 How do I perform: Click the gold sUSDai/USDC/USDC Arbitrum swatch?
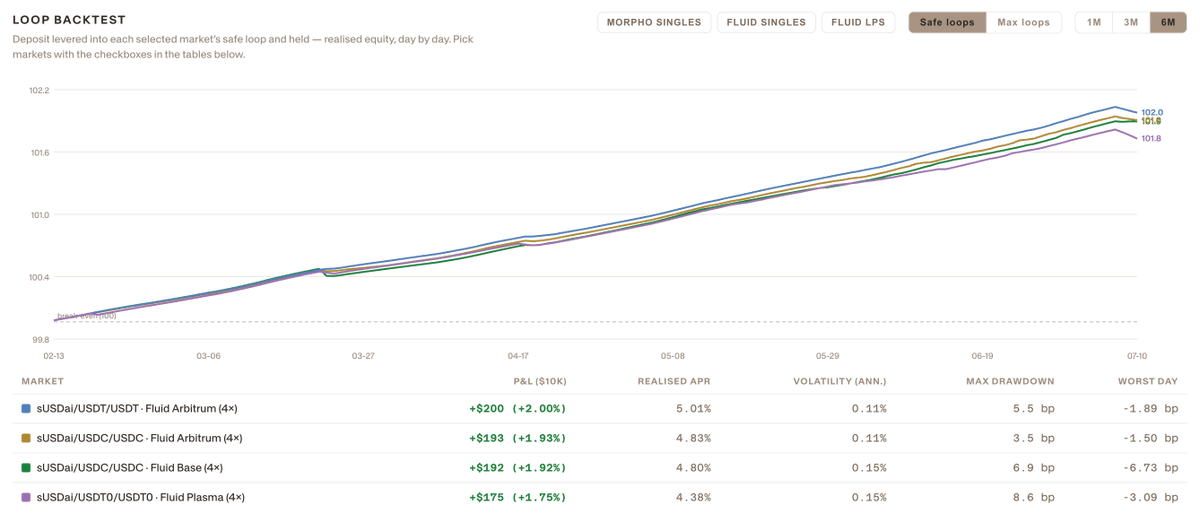click(x=26, y=438)
